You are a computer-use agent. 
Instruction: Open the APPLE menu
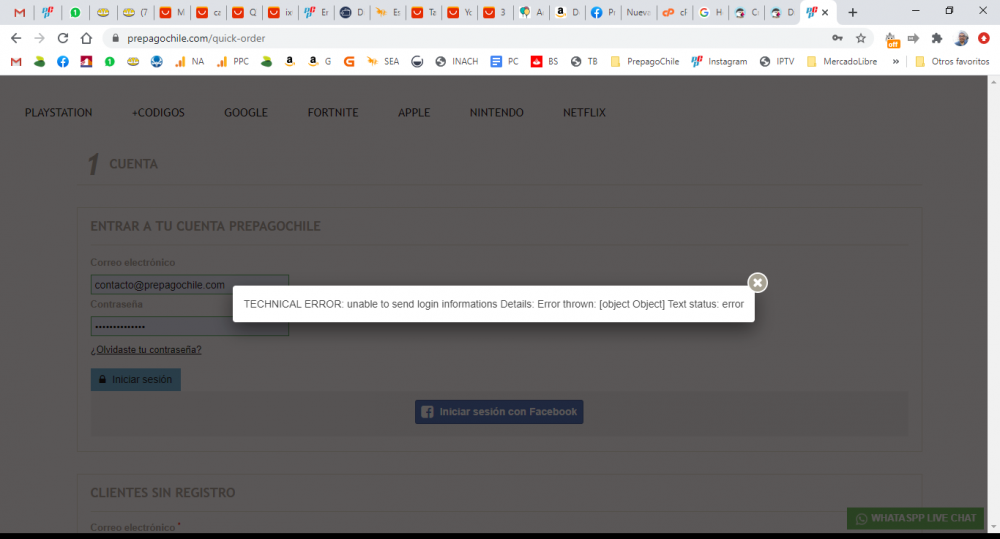[x=414, y=113]
